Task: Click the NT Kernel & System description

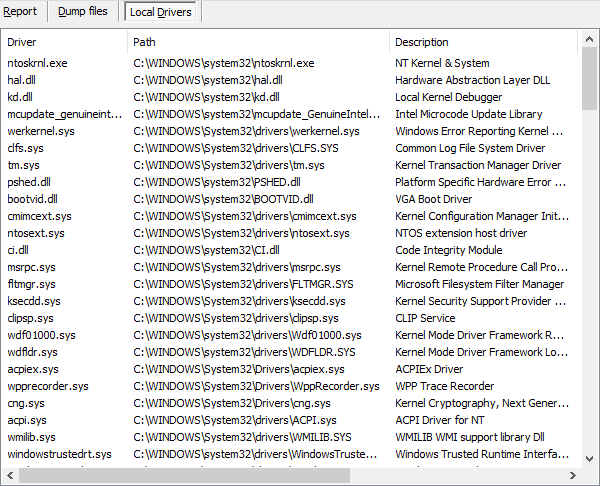Action: [x=442, y=63]
